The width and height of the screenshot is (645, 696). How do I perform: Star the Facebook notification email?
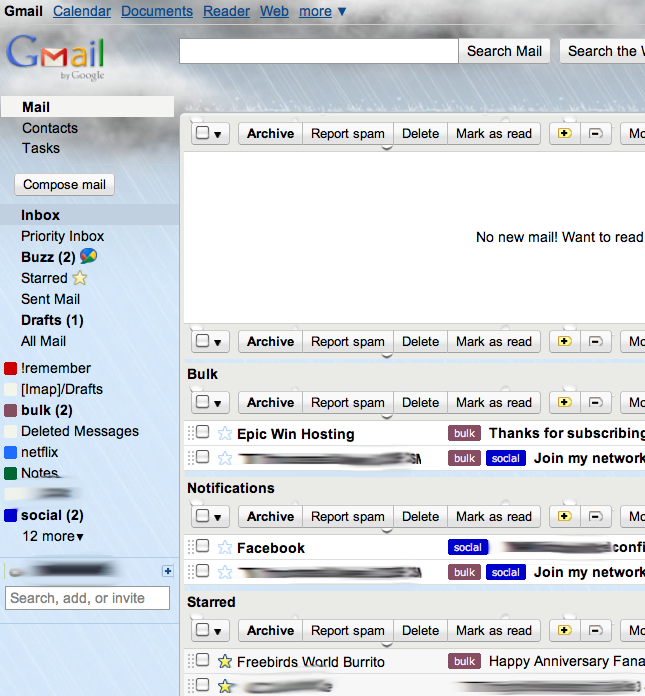(225, 547)
